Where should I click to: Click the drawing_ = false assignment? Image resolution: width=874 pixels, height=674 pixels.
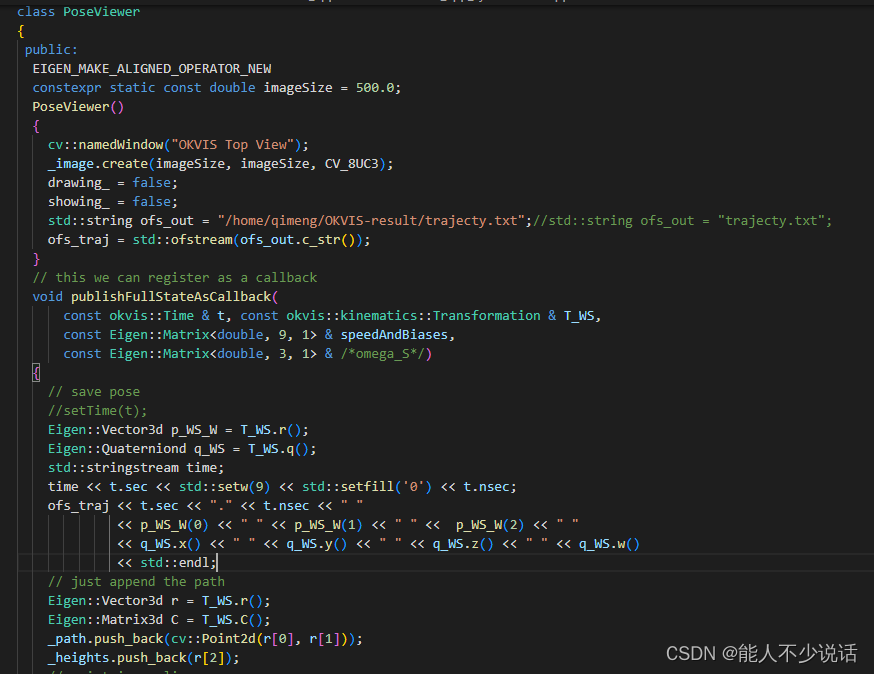110,182
